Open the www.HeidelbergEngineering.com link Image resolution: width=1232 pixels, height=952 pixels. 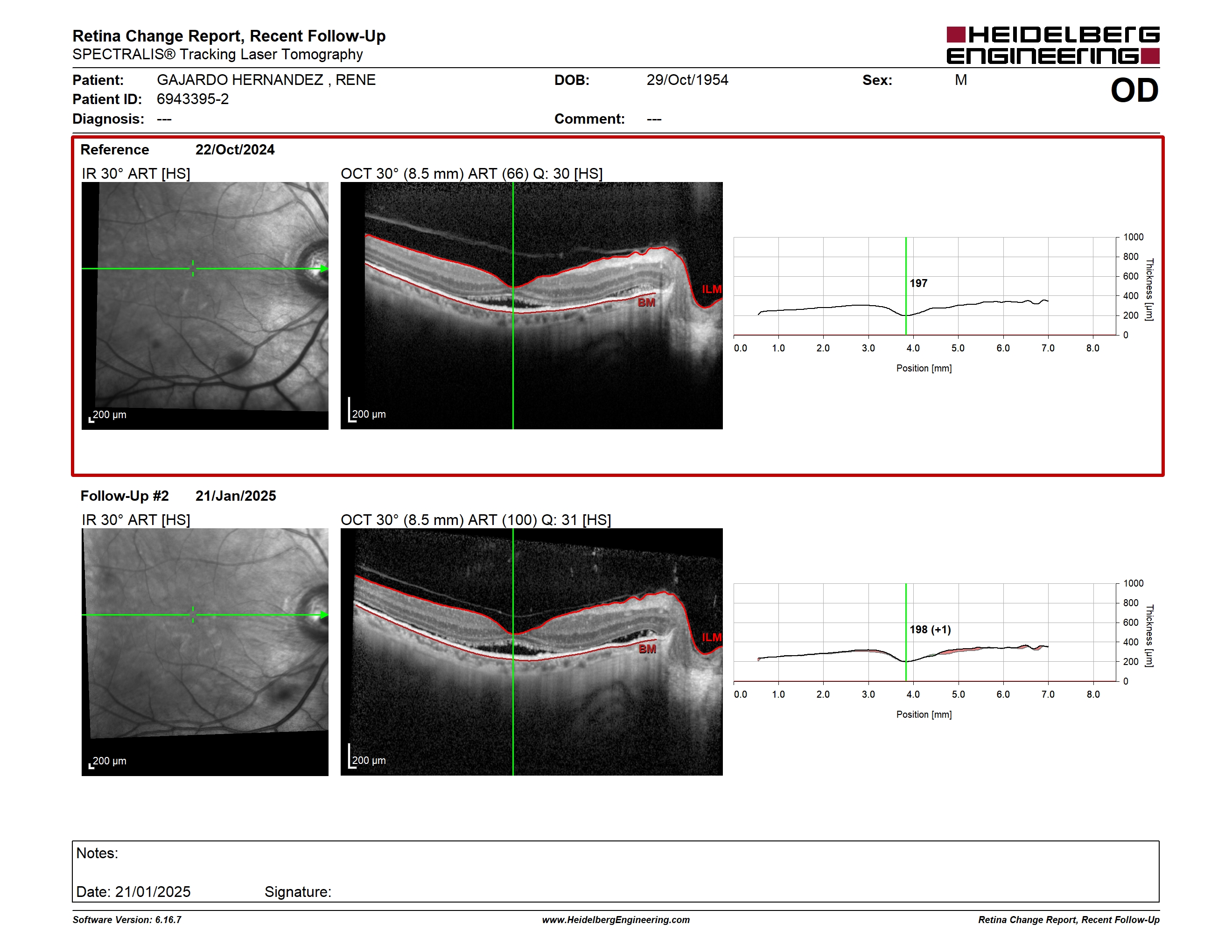(616, 920)
